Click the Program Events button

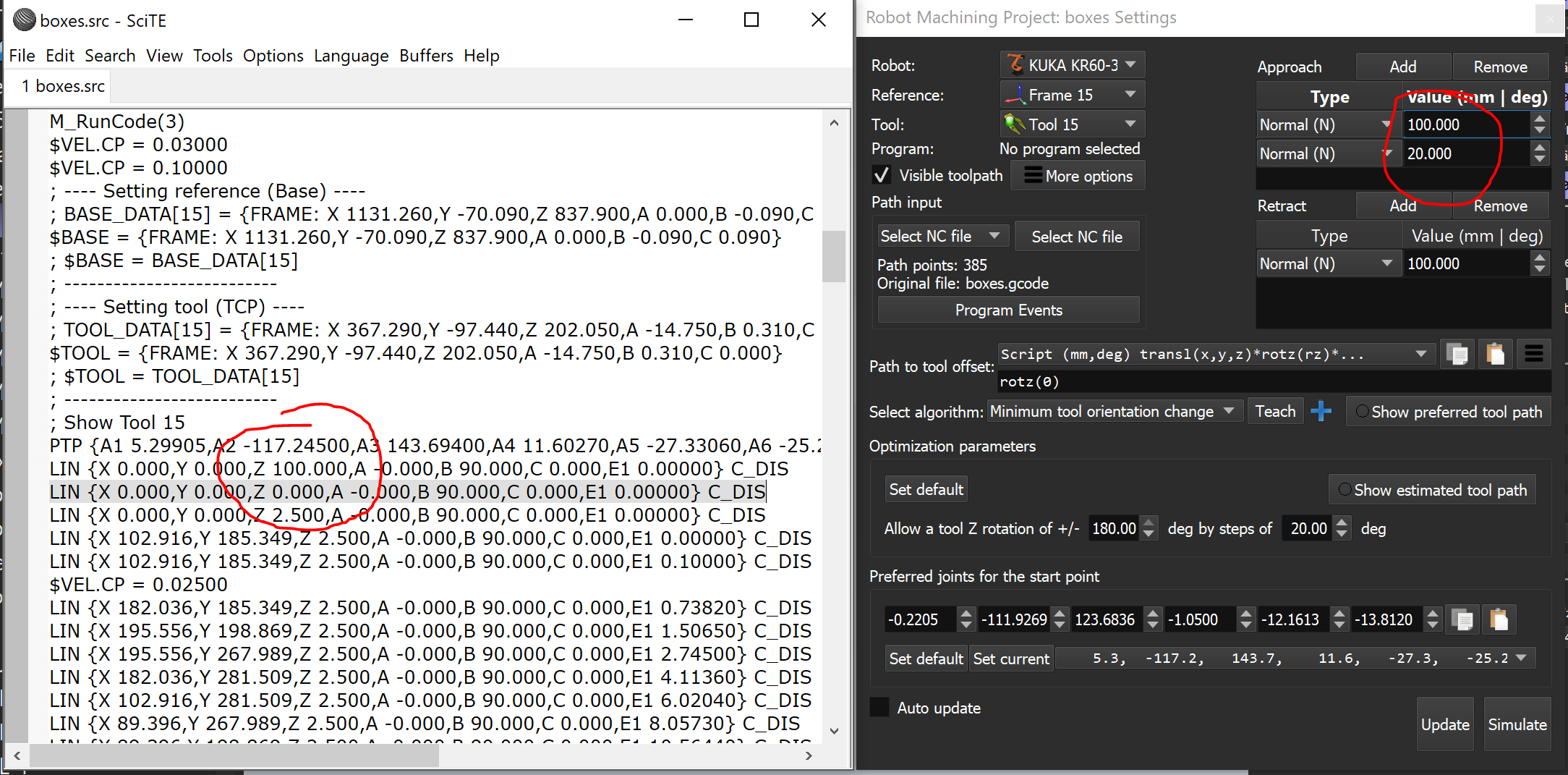[1008, 310]
